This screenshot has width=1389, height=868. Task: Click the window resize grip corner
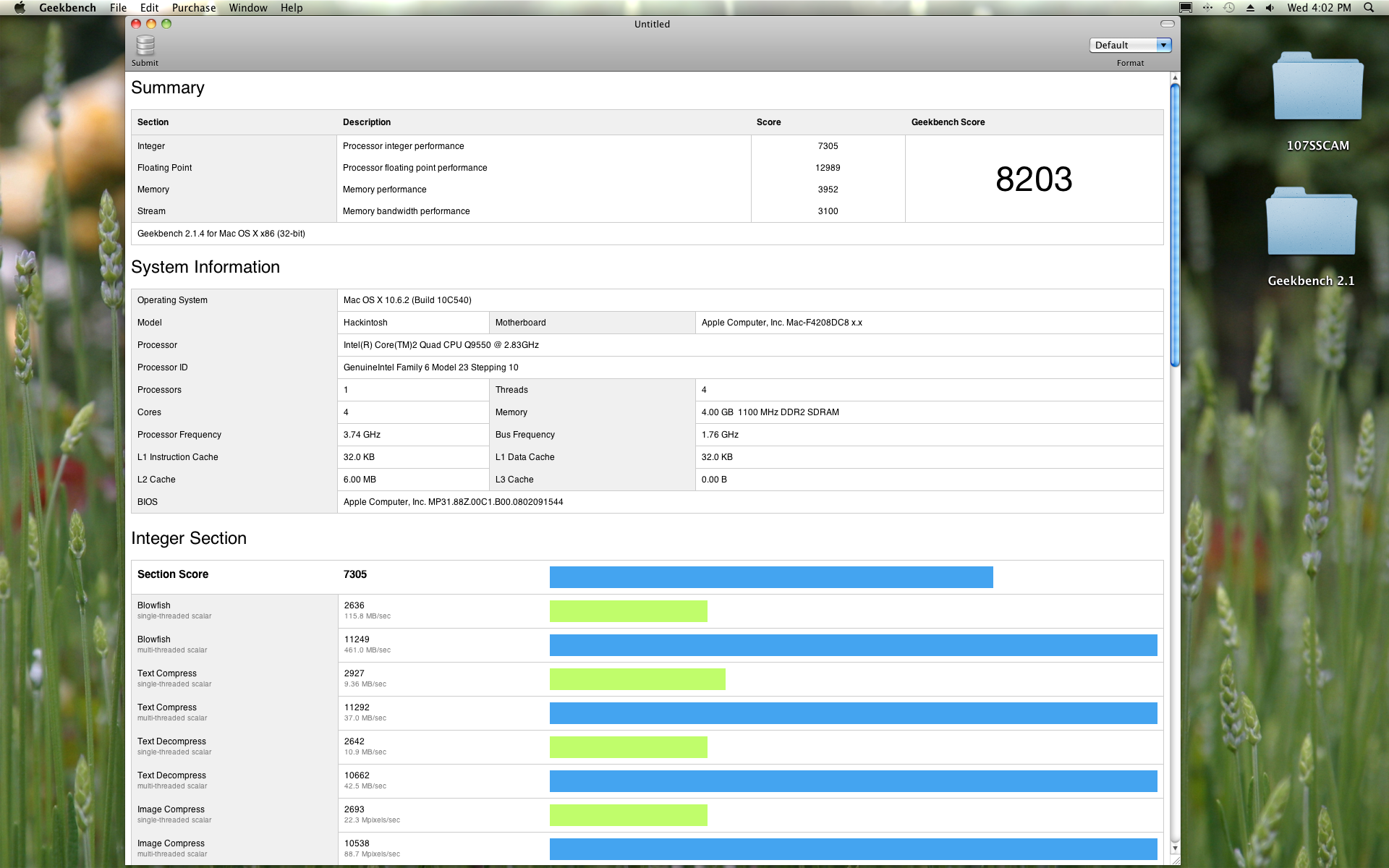point(1175,860)
